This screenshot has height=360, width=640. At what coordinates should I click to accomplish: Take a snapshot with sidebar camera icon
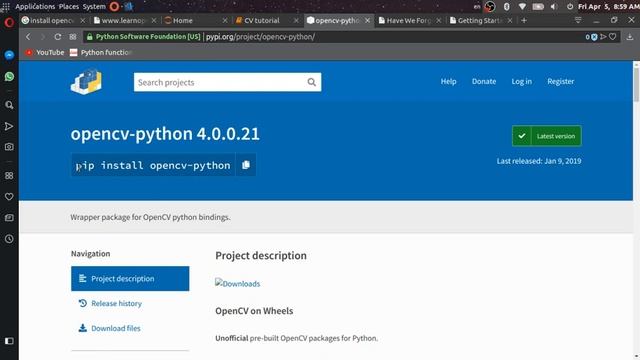pos(9,147)
